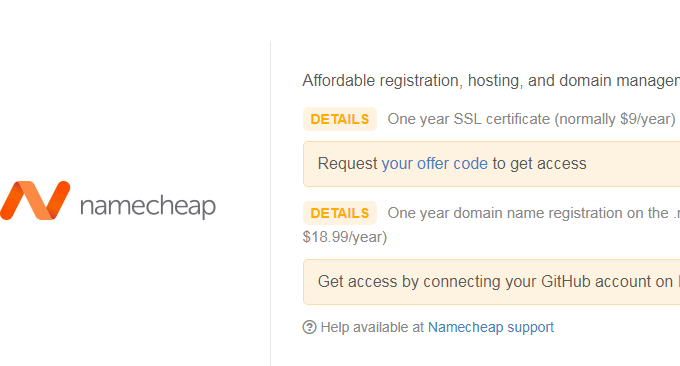Open the DETAILS badge beside the SSL certificate offer
The width and height of the screenshot is (680, 366).
tap(340, 119)
